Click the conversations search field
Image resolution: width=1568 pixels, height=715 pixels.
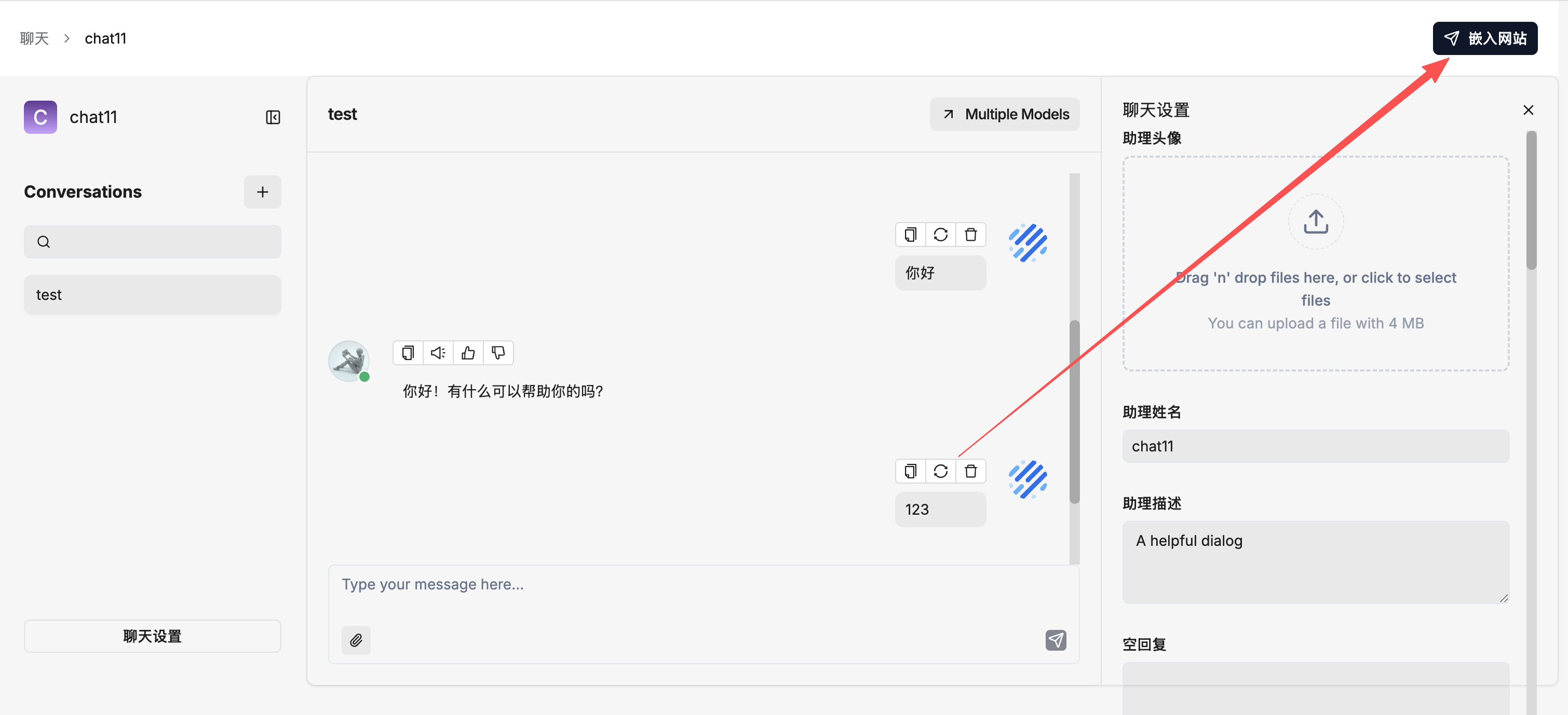(x=152, y=242)
